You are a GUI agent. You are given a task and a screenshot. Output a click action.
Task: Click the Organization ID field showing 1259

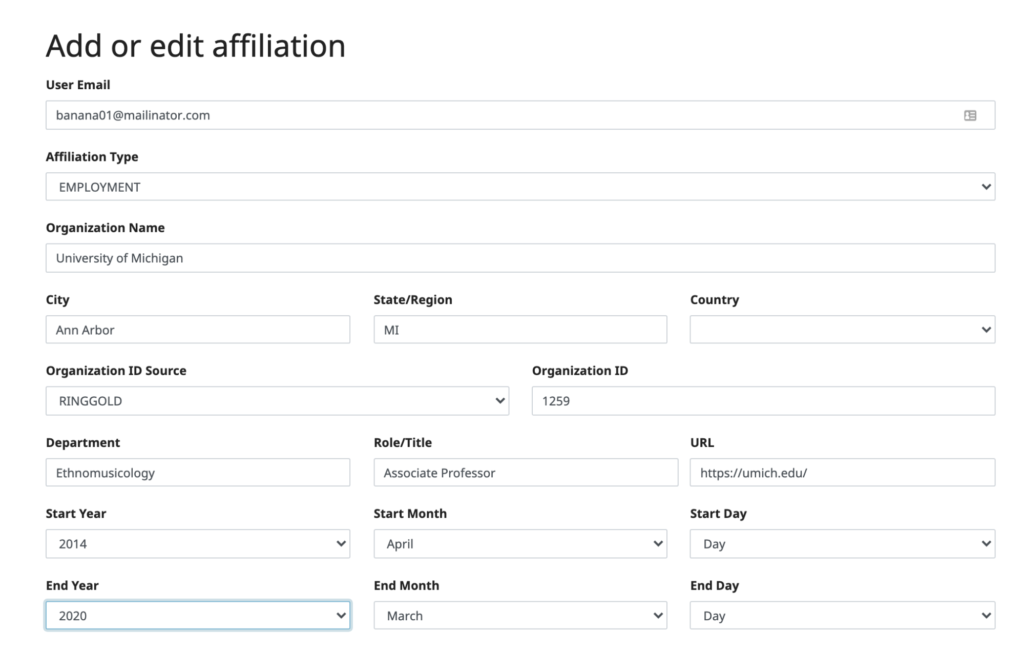[x=763, y=401]
